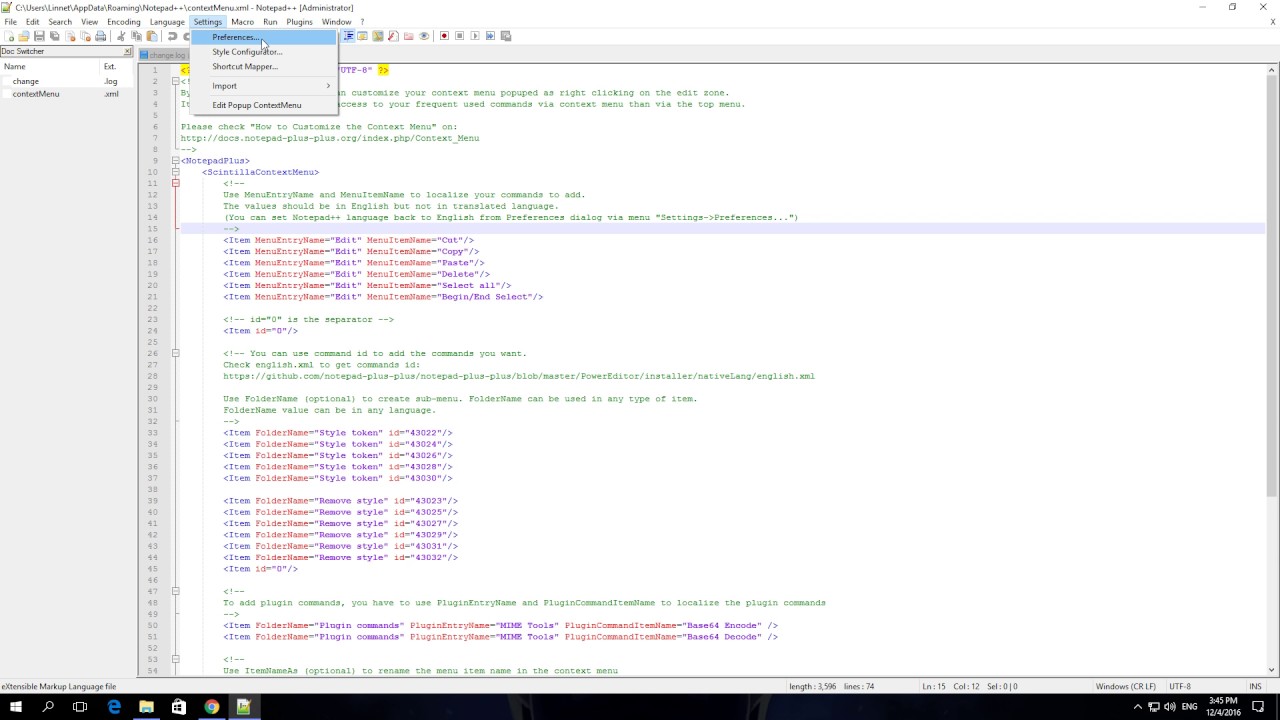Click the Paste toolbar icon
1280x720 pixels.
coord(152,36)
